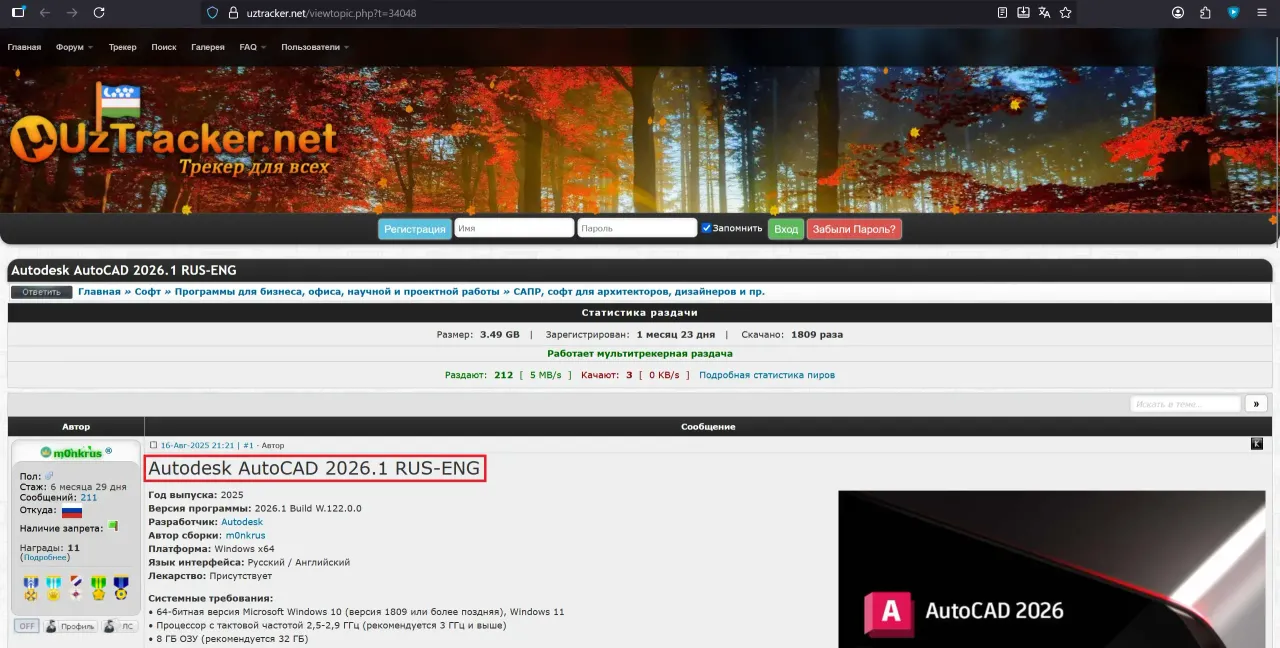
Task: Click the Имя username field
Action: coord(514,228)
